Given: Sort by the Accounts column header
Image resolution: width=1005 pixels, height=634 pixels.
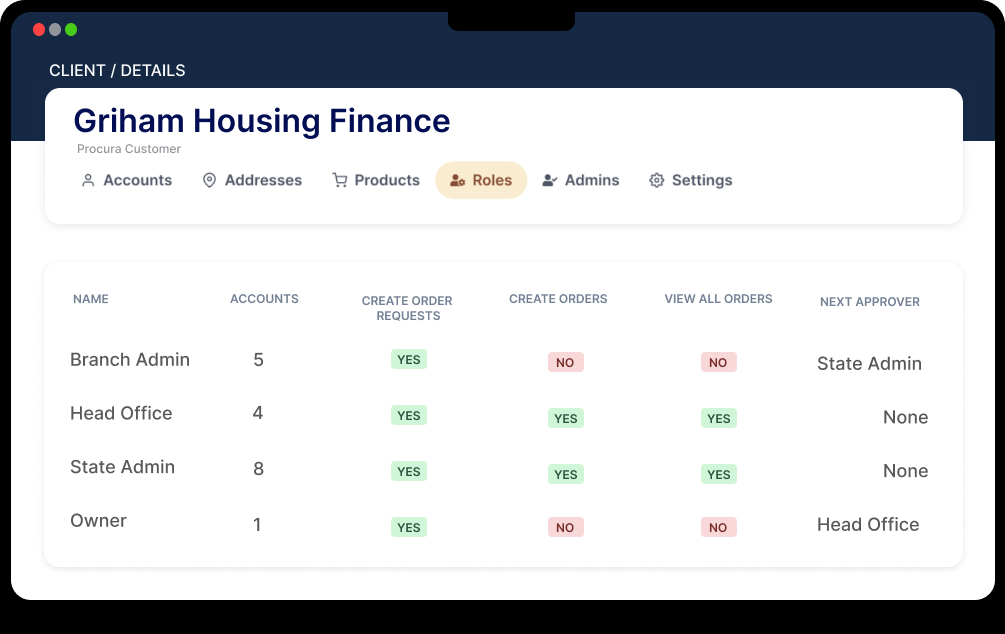Looking at the screenshot, I should pyautogui.click(x=264, y=299).
